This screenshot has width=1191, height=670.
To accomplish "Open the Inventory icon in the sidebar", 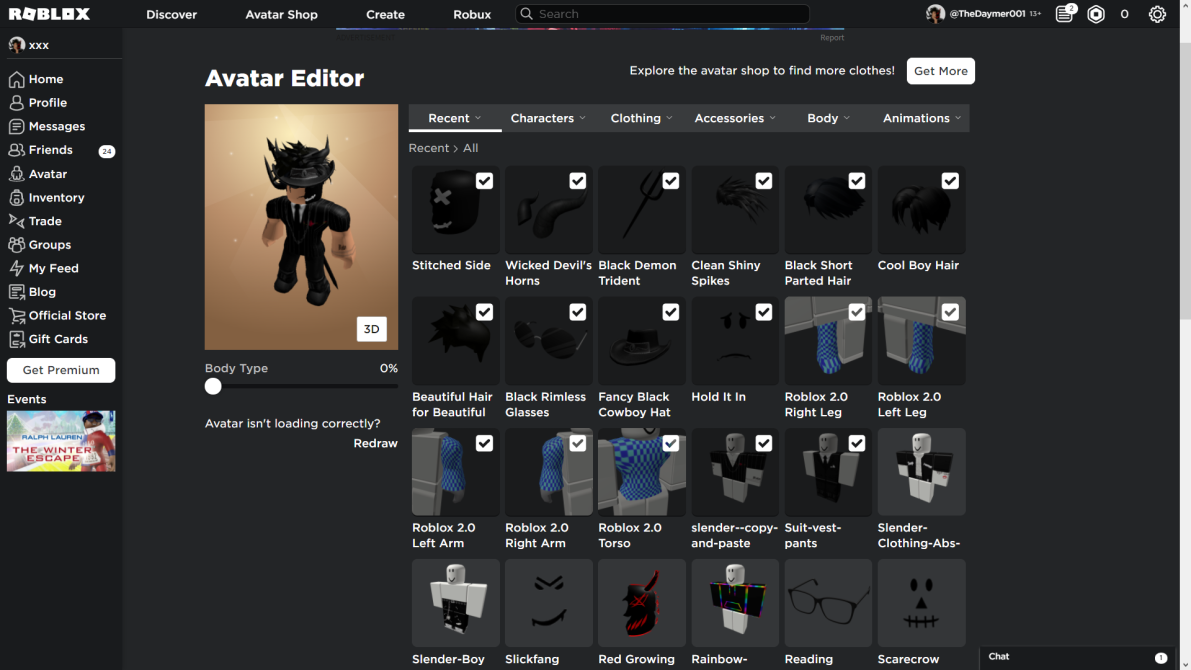I will tap(16, 198).
